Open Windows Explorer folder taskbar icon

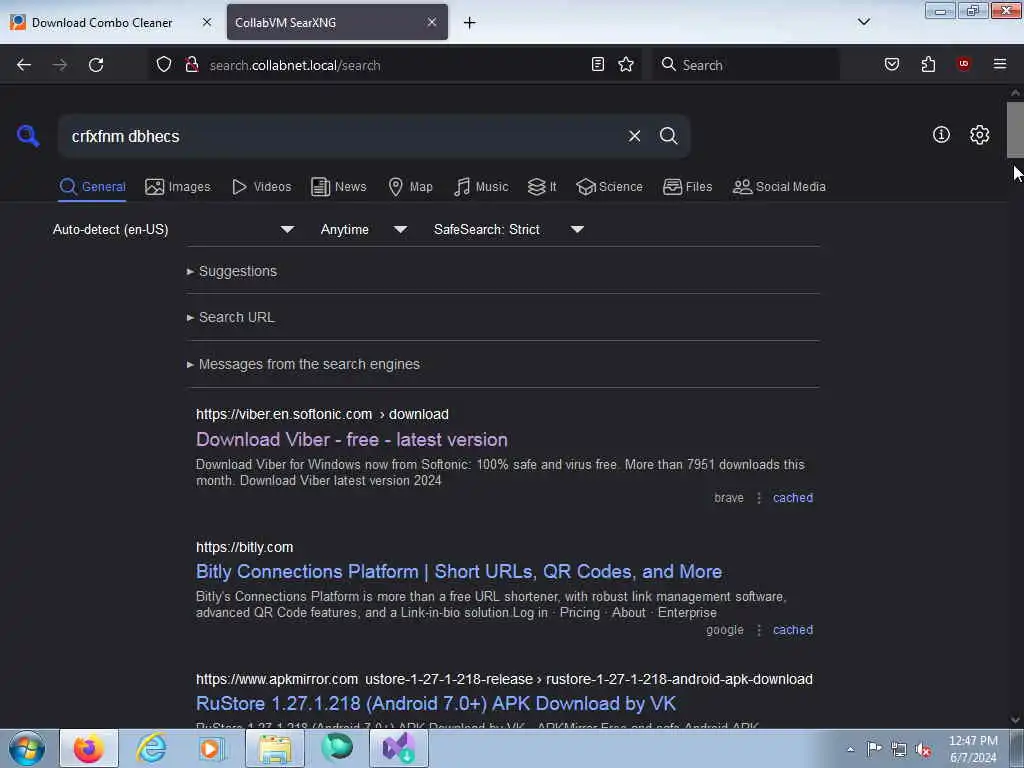[x=275, y=748]
